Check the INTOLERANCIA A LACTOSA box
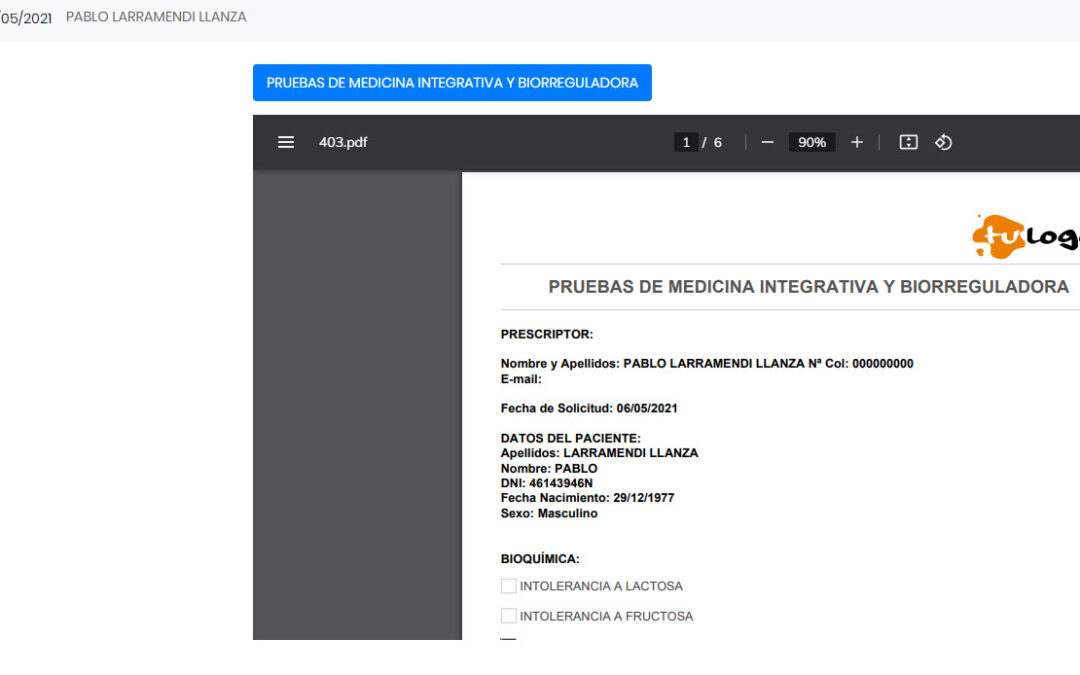The height and width of the screenshot is (675, 1080). click(x=509, y=586)
